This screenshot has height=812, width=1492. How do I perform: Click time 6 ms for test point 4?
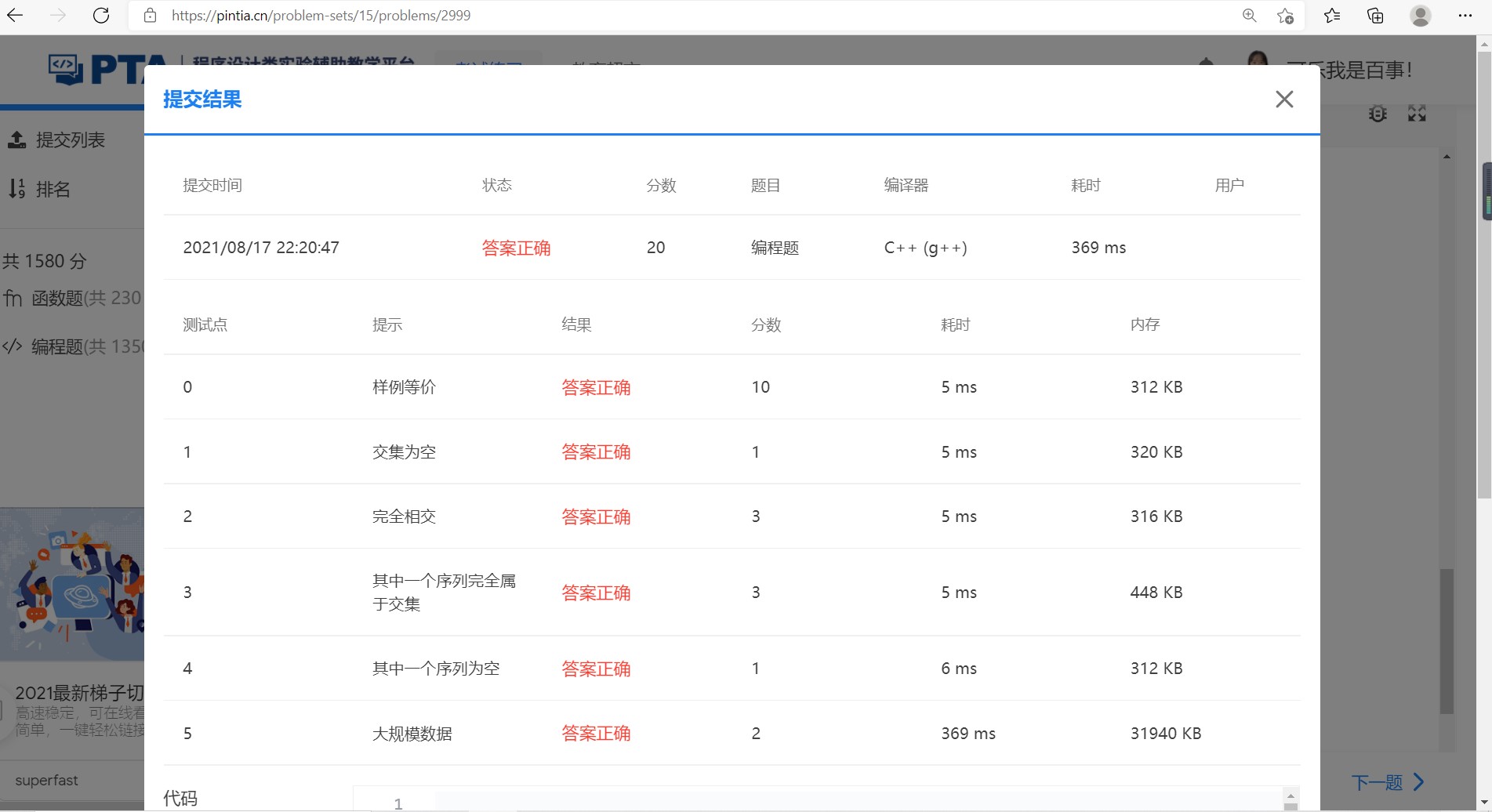(x=959, y=669)
